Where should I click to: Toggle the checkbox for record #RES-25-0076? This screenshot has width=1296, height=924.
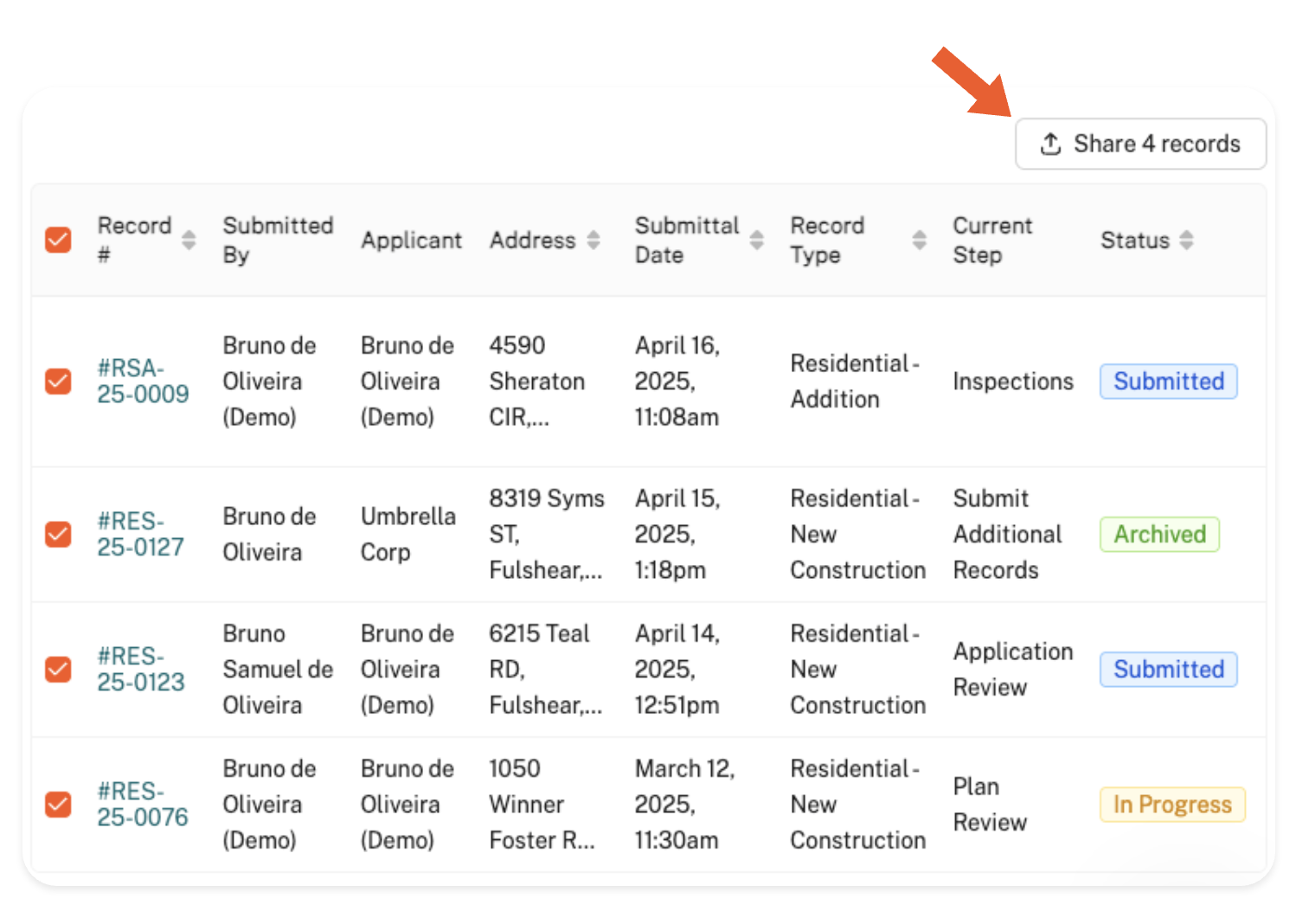pyautogui.click(x=58, y=804)
